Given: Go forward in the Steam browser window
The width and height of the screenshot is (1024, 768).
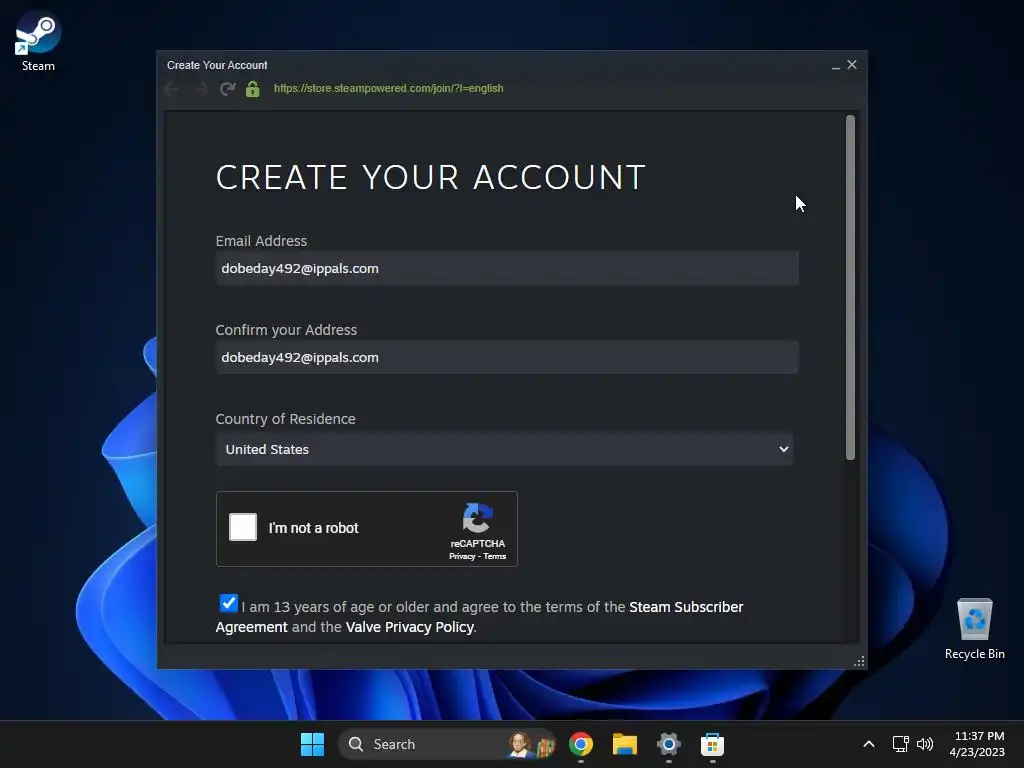Looking at the screenshot, I should [x=201, y=89].
